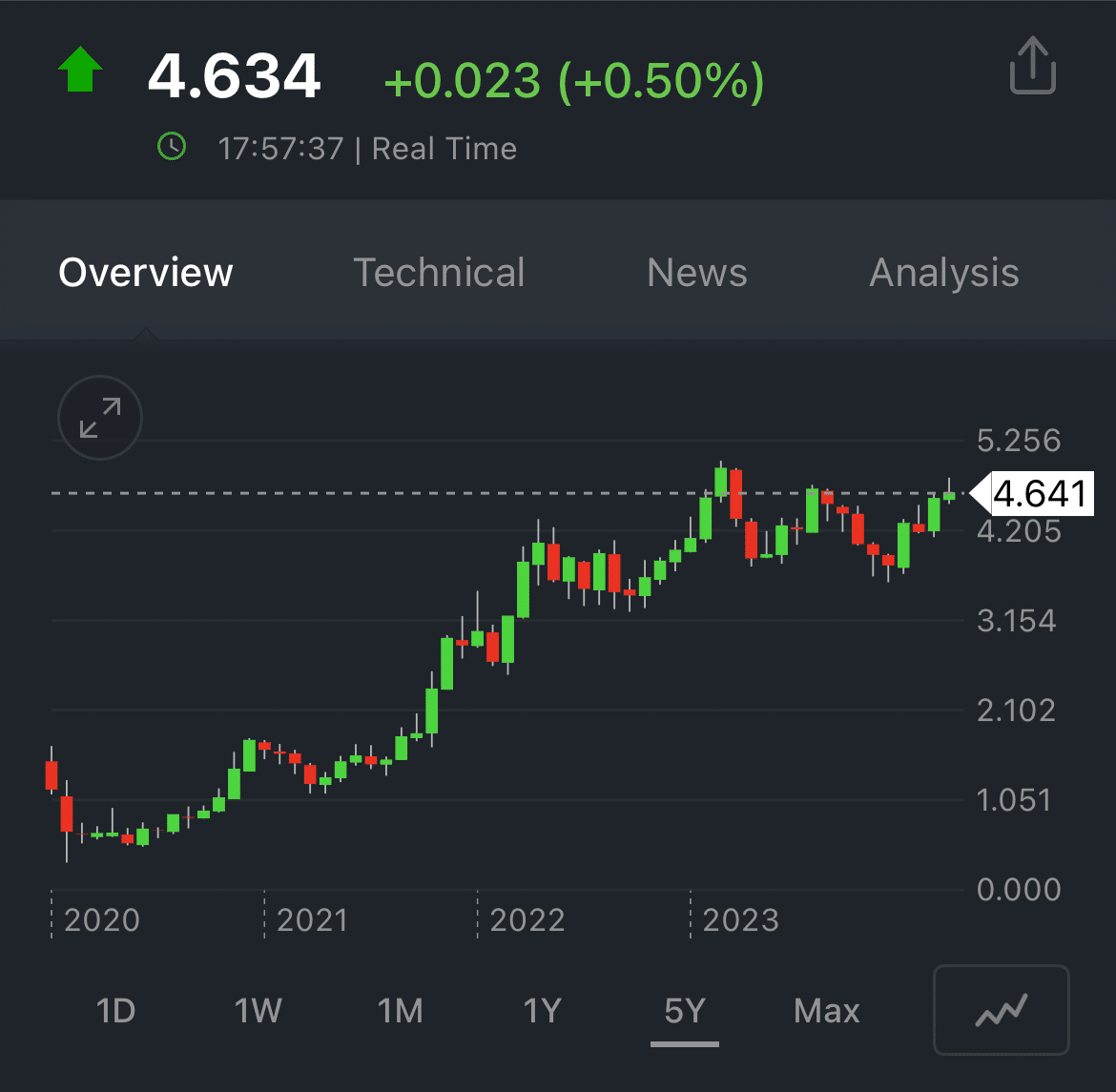1116x1092 pixels.
Task: Choose the 1M time range
Action: 400,1011
